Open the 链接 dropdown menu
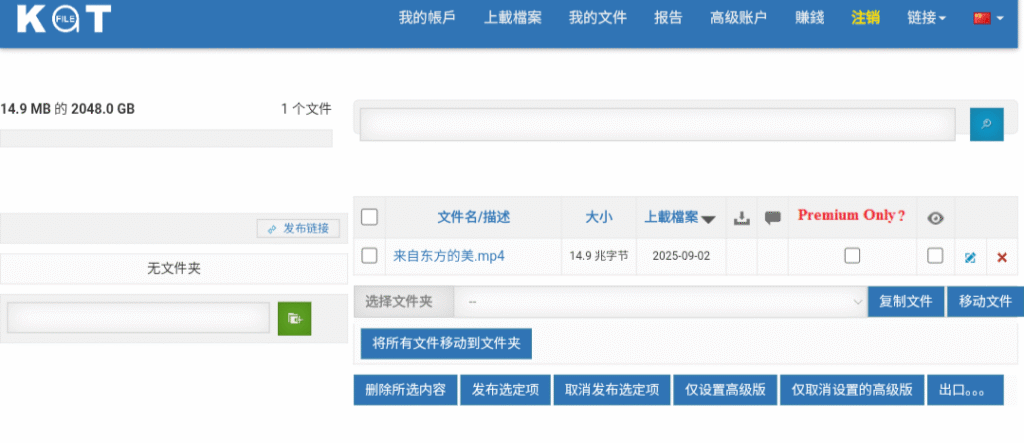Screen dimensions: 1024x443 pos(926,17)
